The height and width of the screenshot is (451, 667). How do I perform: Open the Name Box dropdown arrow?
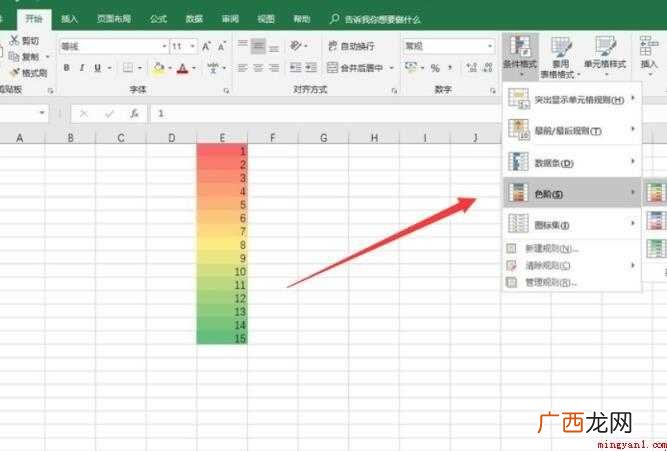pos(42,113)
